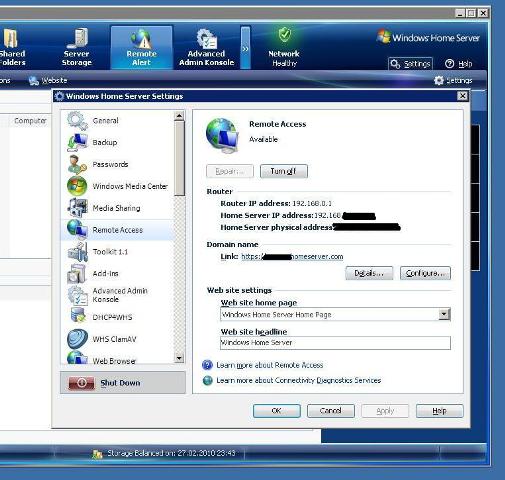
Task: Click the Shut Down button
Action: click(x=123, y=383)
